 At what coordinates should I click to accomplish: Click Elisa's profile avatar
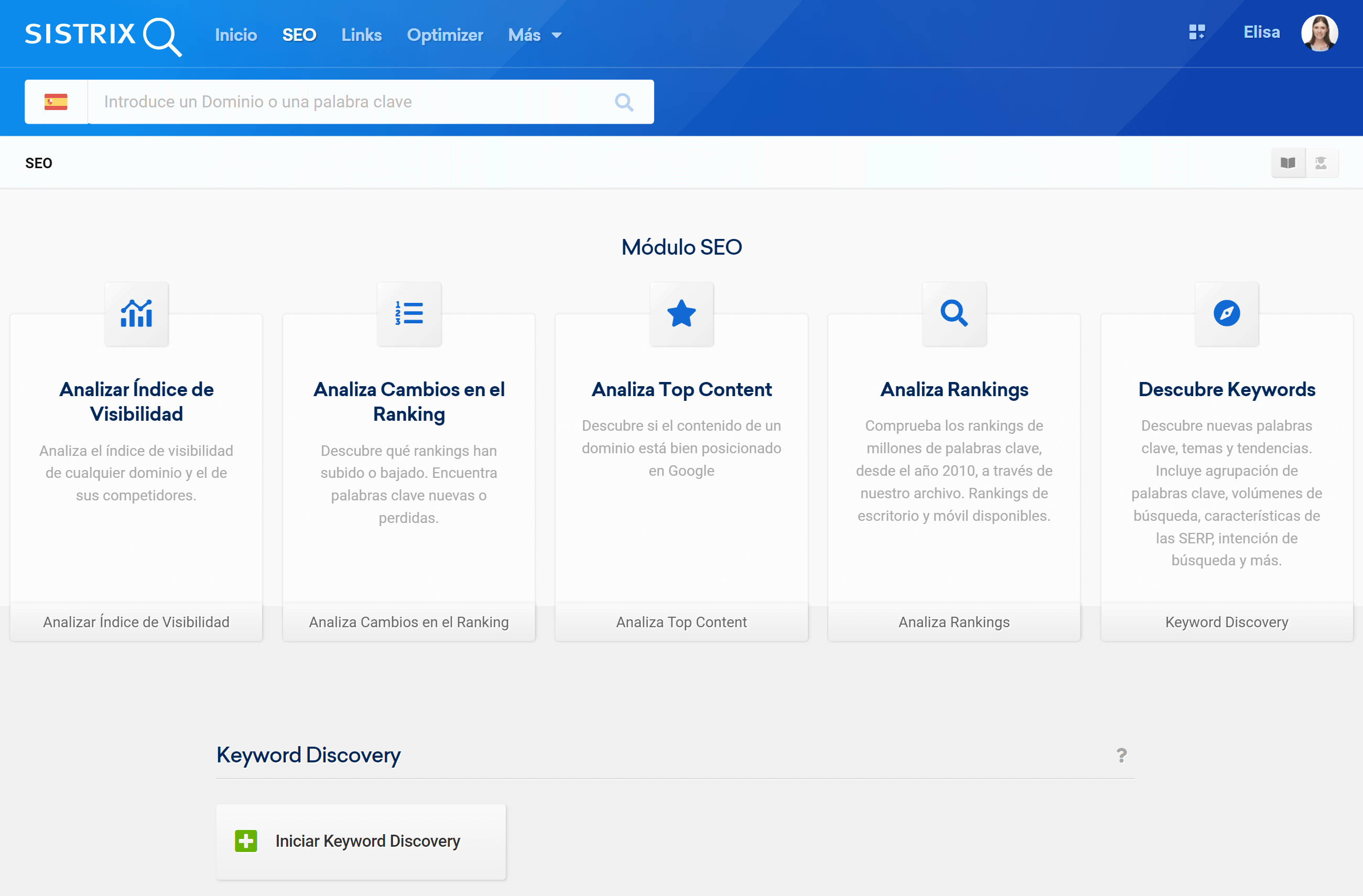1319,33
